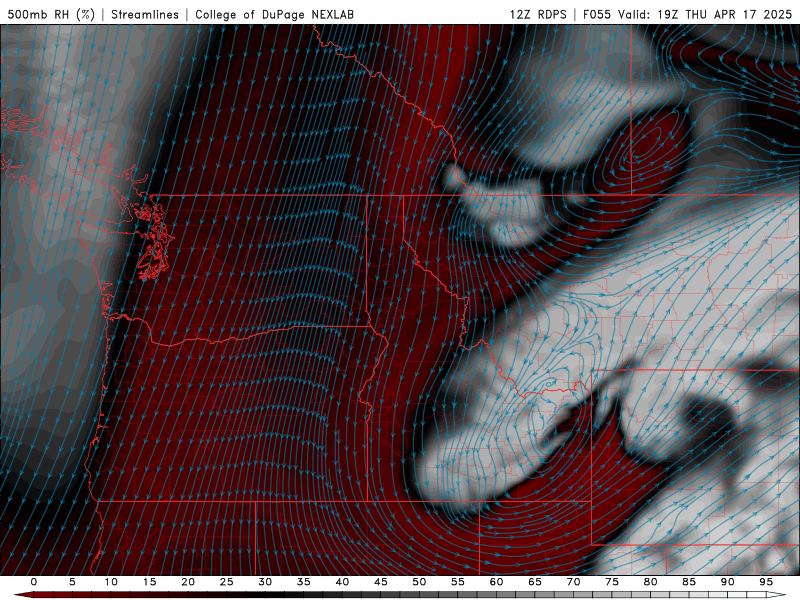Click the color scale label '20'
The height and width of the screenshot is (600, 800).
(x=188, y=582)
